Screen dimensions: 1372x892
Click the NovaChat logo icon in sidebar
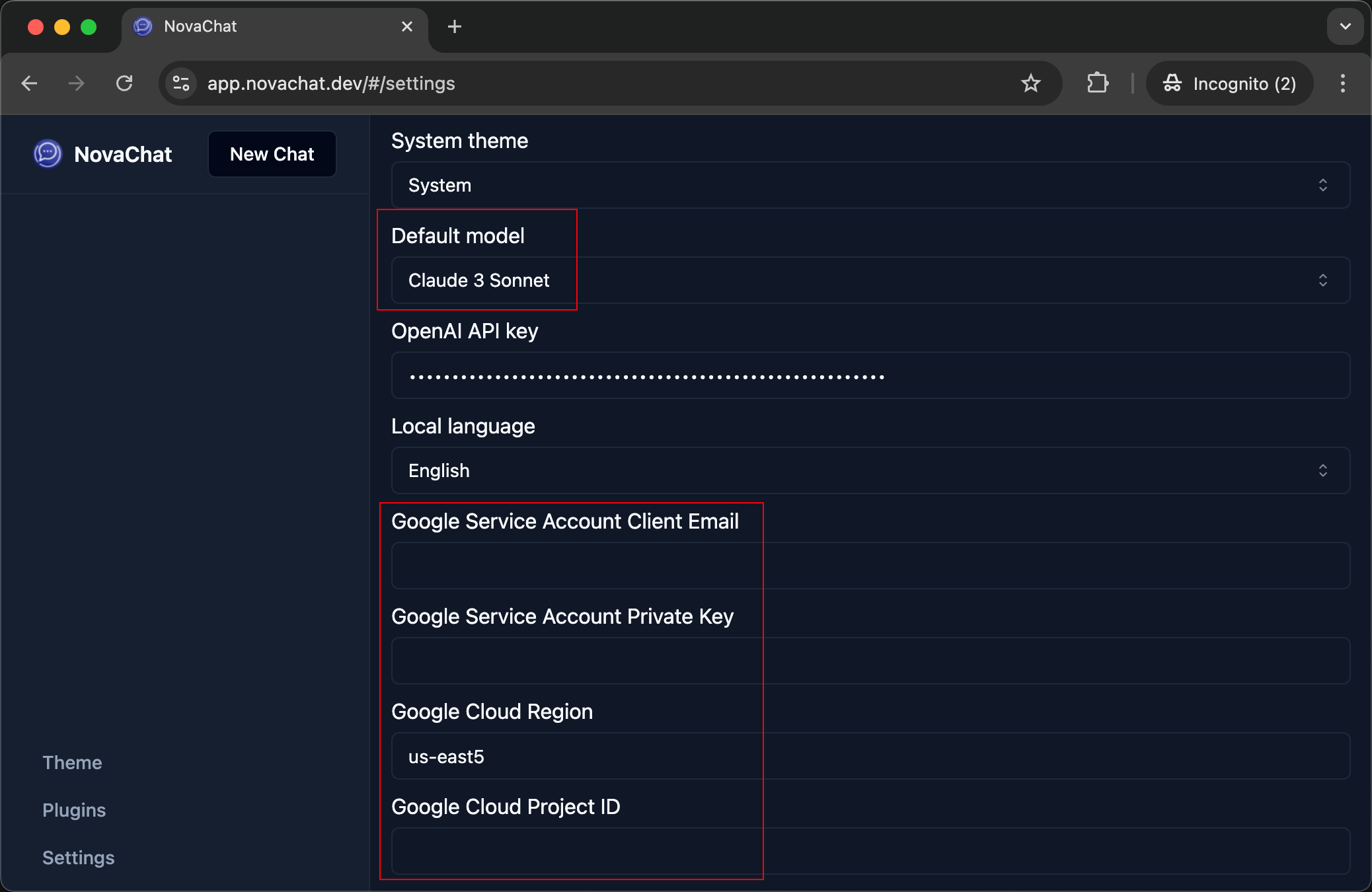(x=48, y=154)
